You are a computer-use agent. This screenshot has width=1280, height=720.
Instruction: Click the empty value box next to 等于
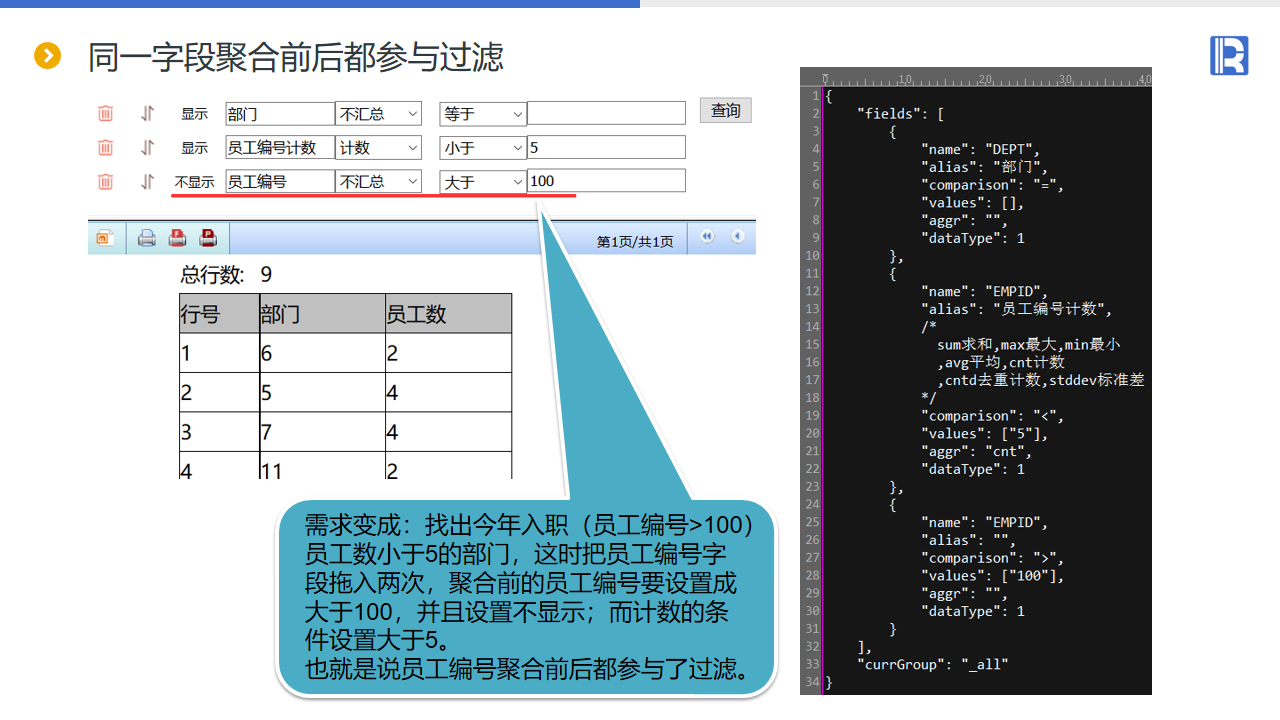click(606, 113)
